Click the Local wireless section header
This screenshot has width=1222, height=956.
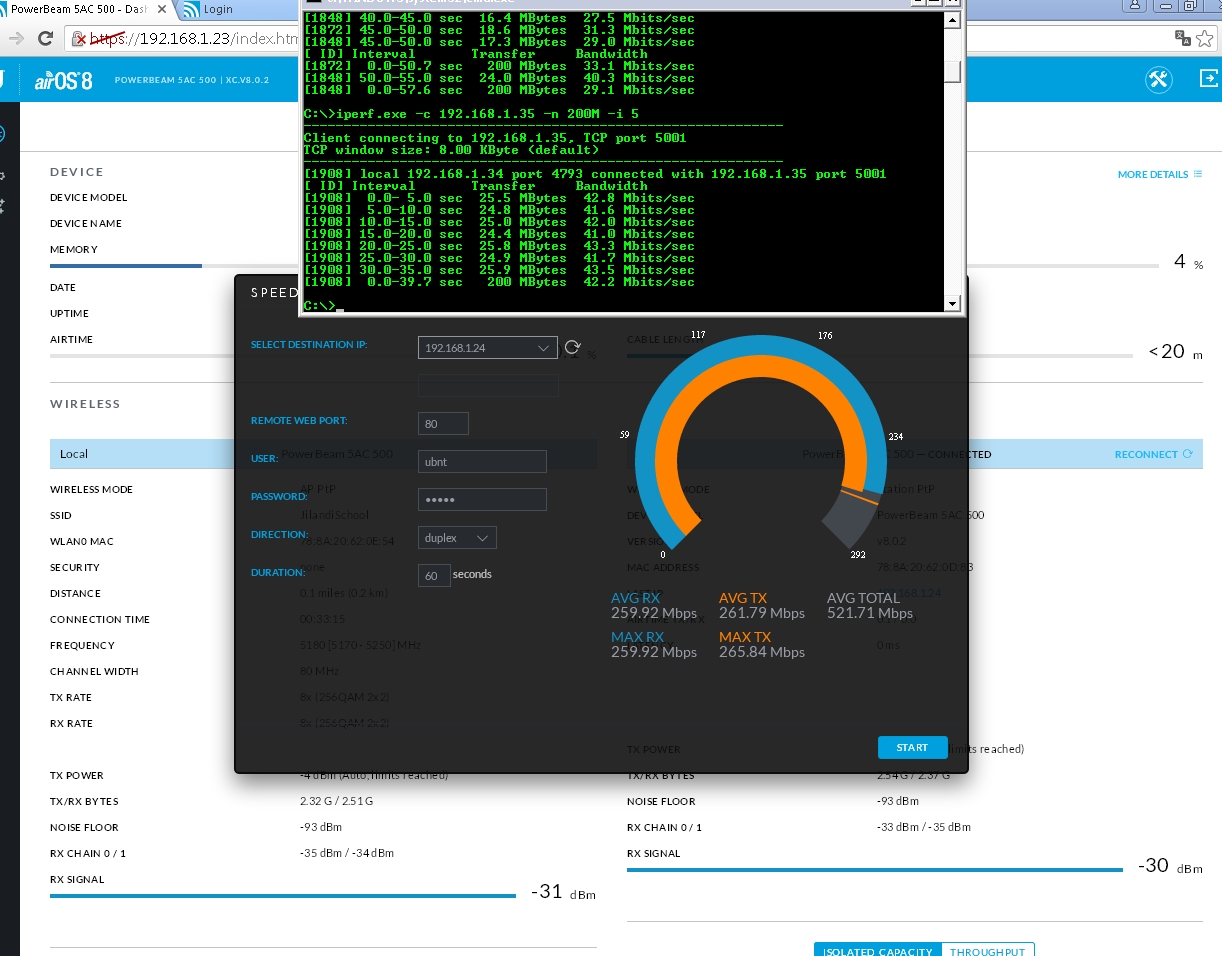[x=323, y=454]
